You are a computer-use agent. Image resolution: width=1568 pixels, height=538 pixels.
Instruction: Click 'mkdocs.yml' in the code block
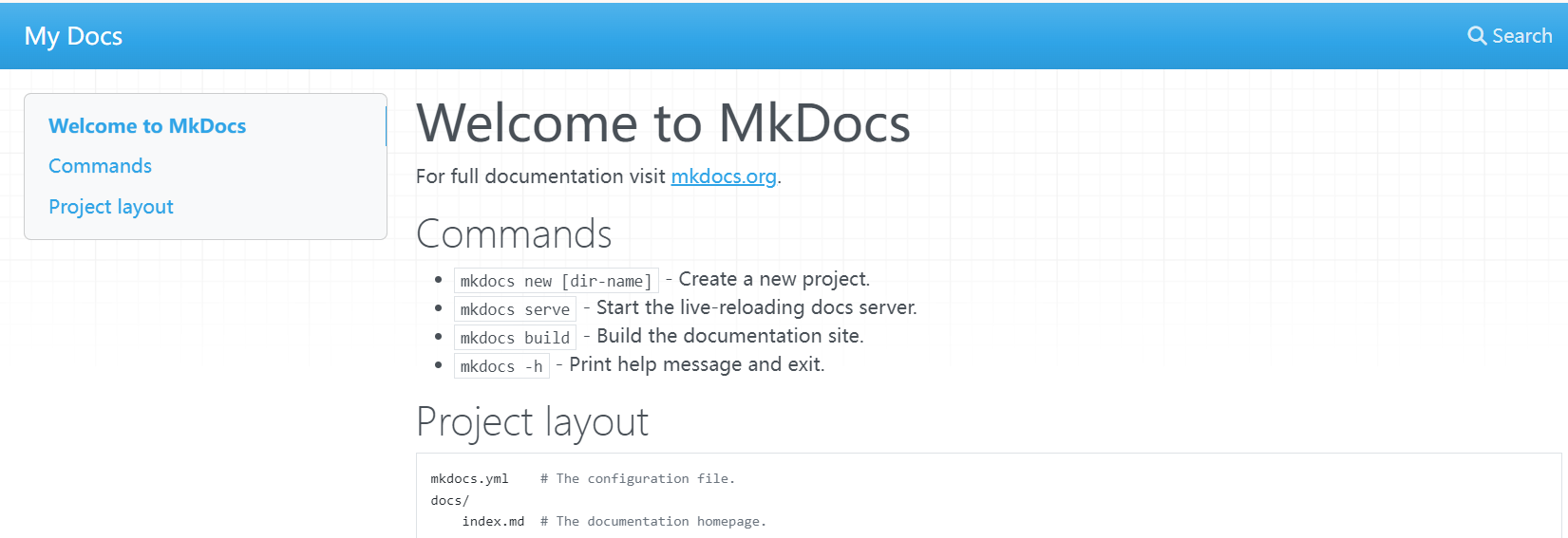[x=469, y=479]
